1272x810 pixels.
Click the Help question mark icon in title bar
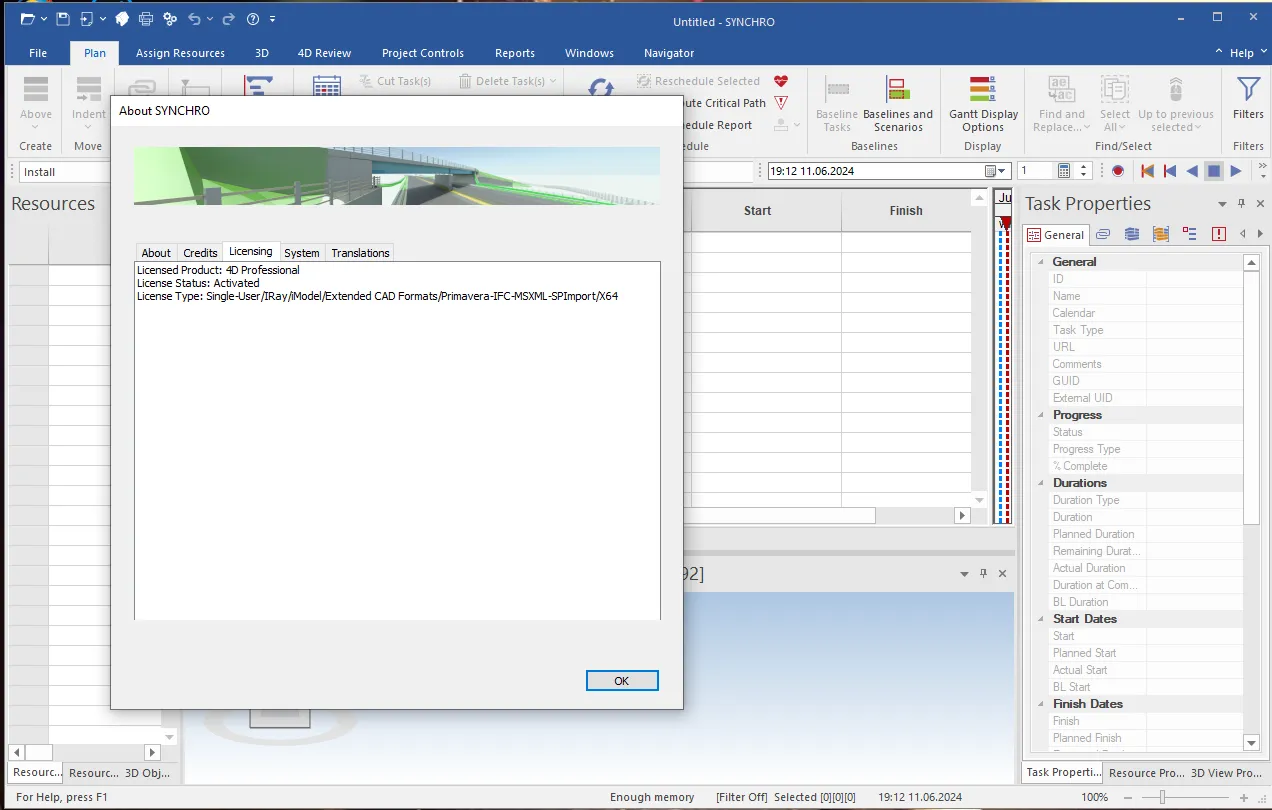coord(253,19)
